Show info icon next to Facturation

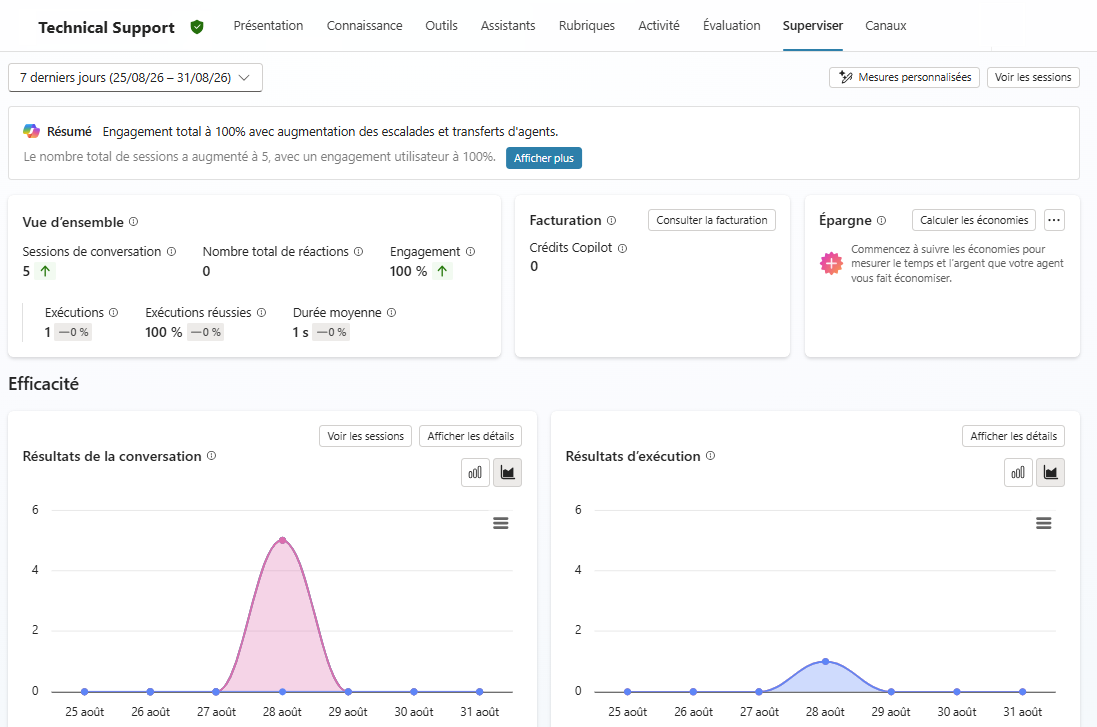(611, 220)
